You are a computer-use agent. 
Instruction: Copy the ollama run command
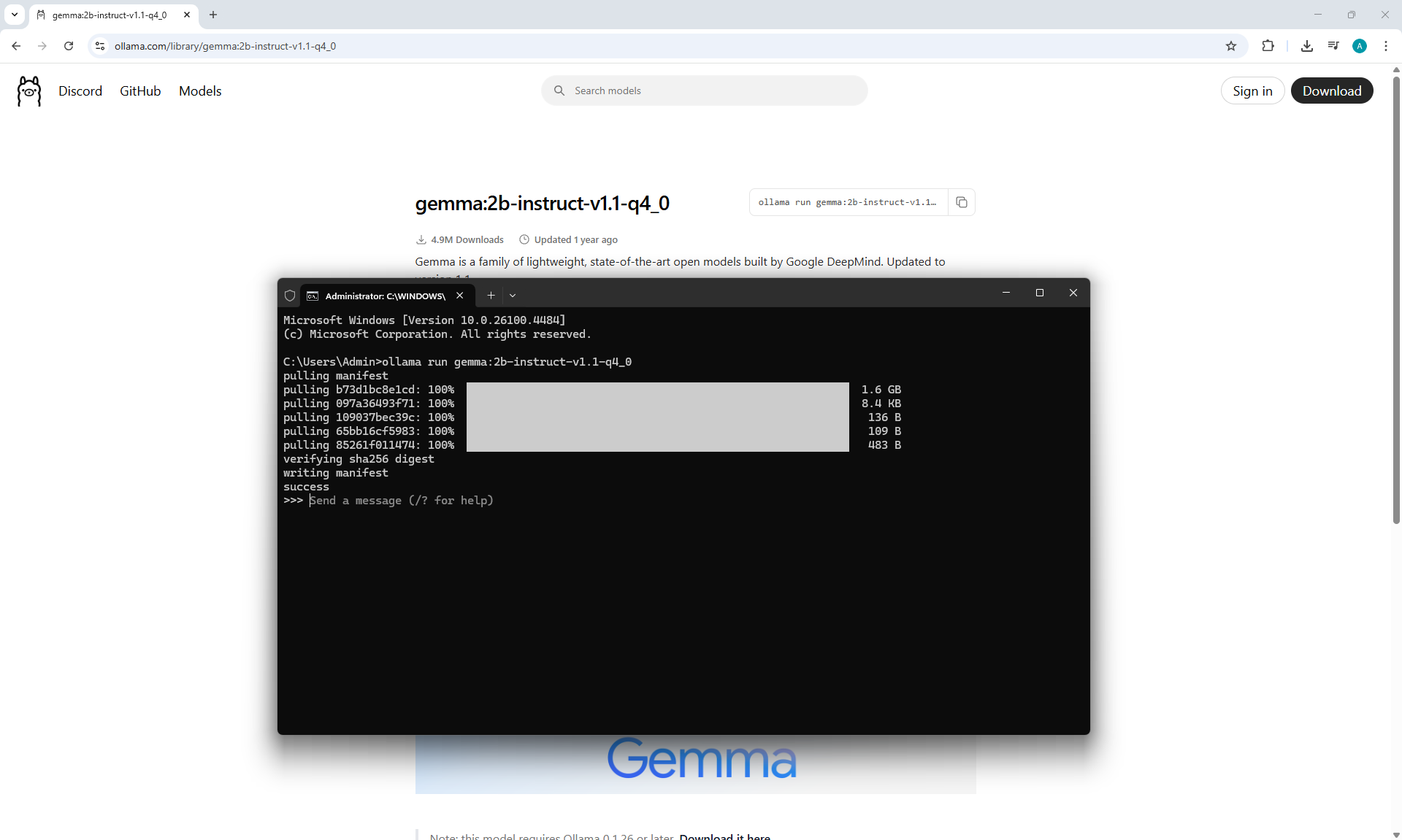(961, 202)
